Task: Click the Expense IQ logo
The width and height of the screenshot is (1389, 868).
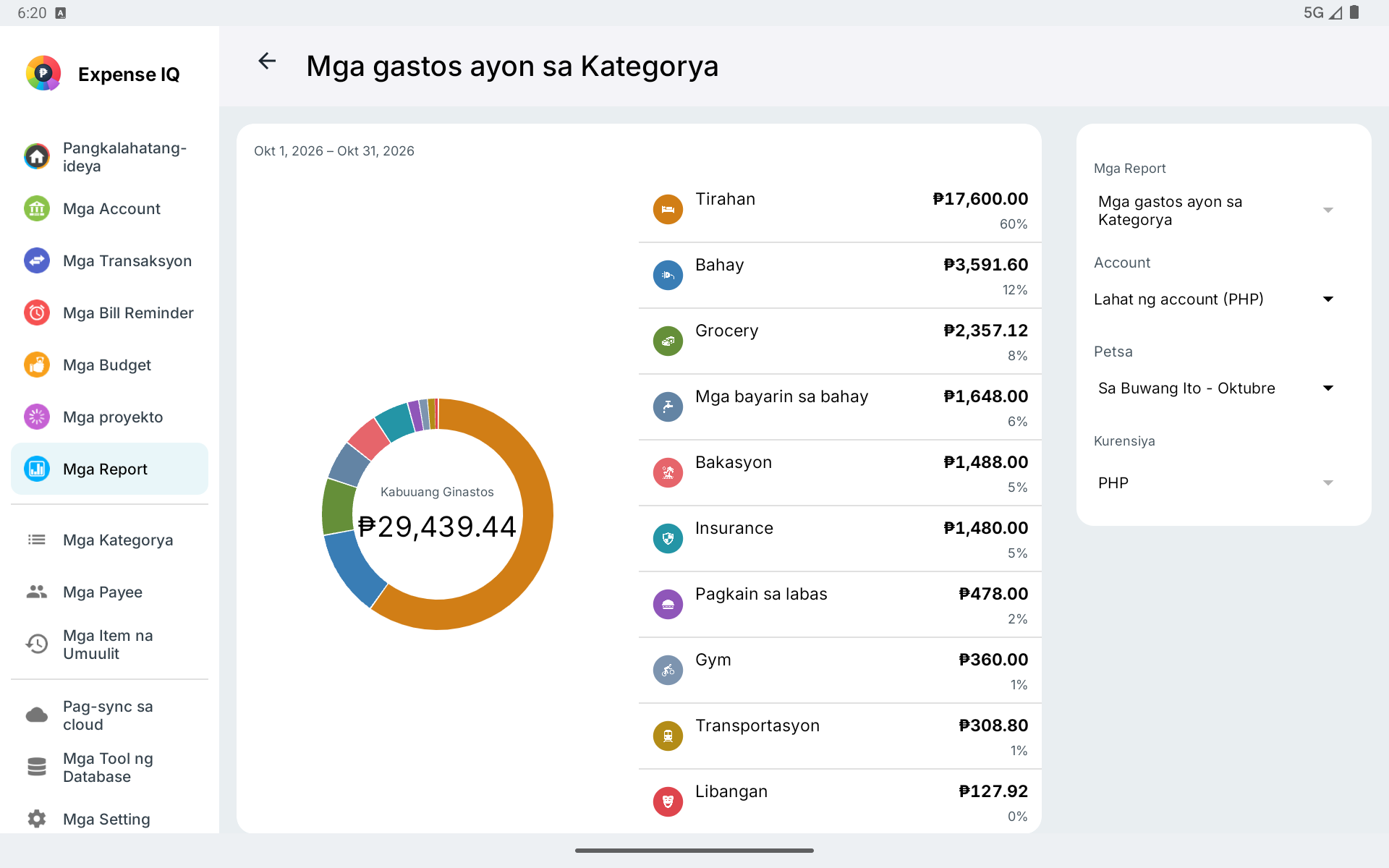Action: click(43, 73)
